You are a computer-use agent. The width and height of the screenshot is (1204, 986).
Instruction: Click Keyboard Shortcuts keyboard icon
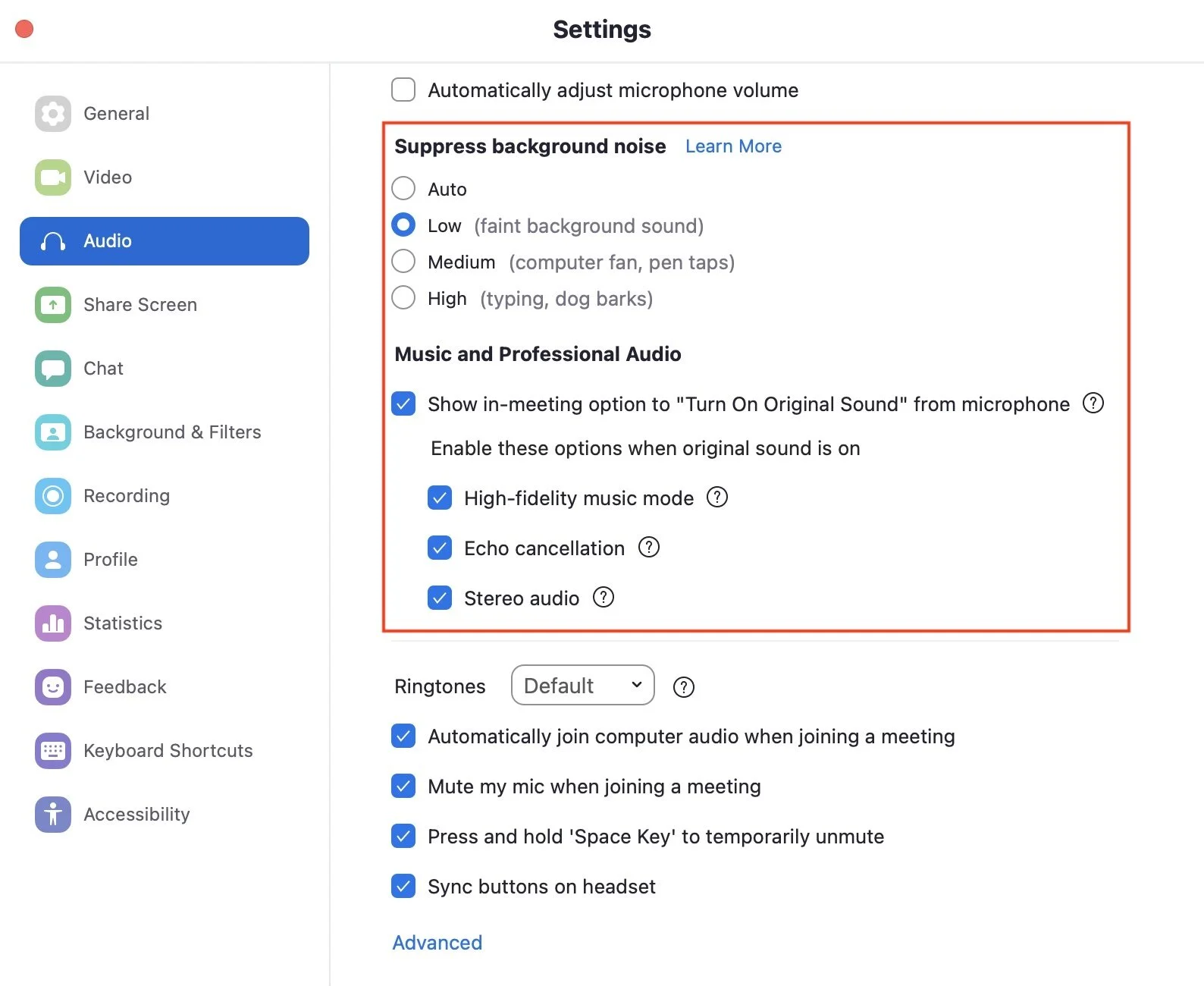[53, 751]
